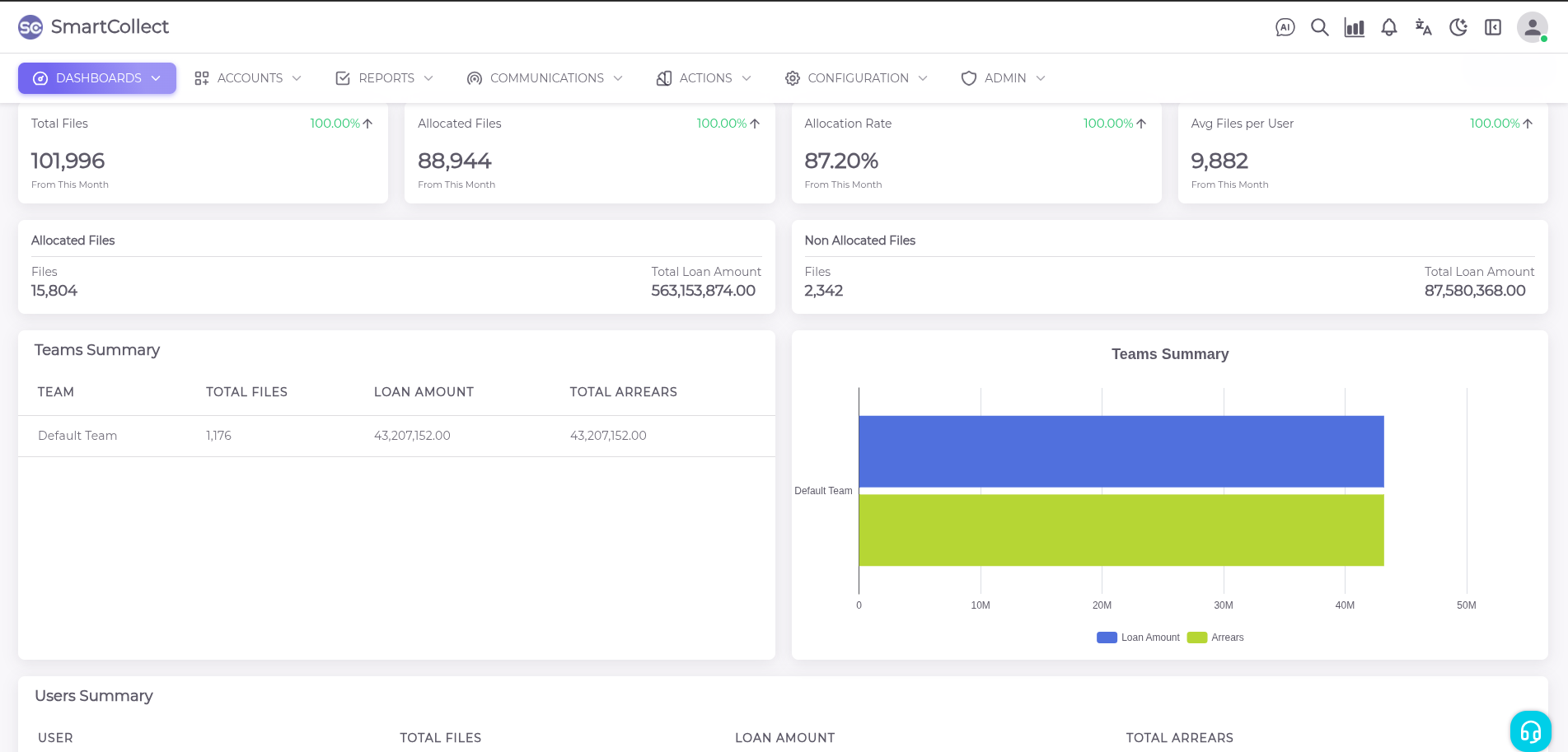Toggle the Arrears legend series
Screen dimensions: 1568x752
(x=1216, y=638)
